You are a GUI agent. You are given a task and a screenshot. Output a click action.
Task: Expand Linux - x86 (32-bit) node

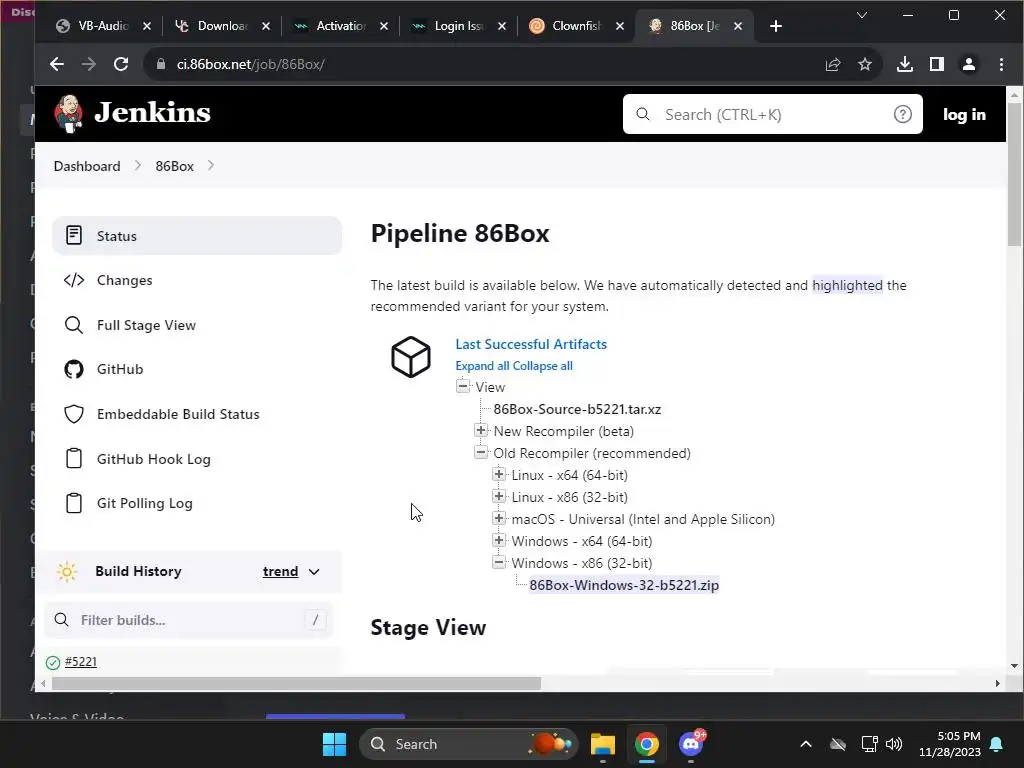point(499,496)
